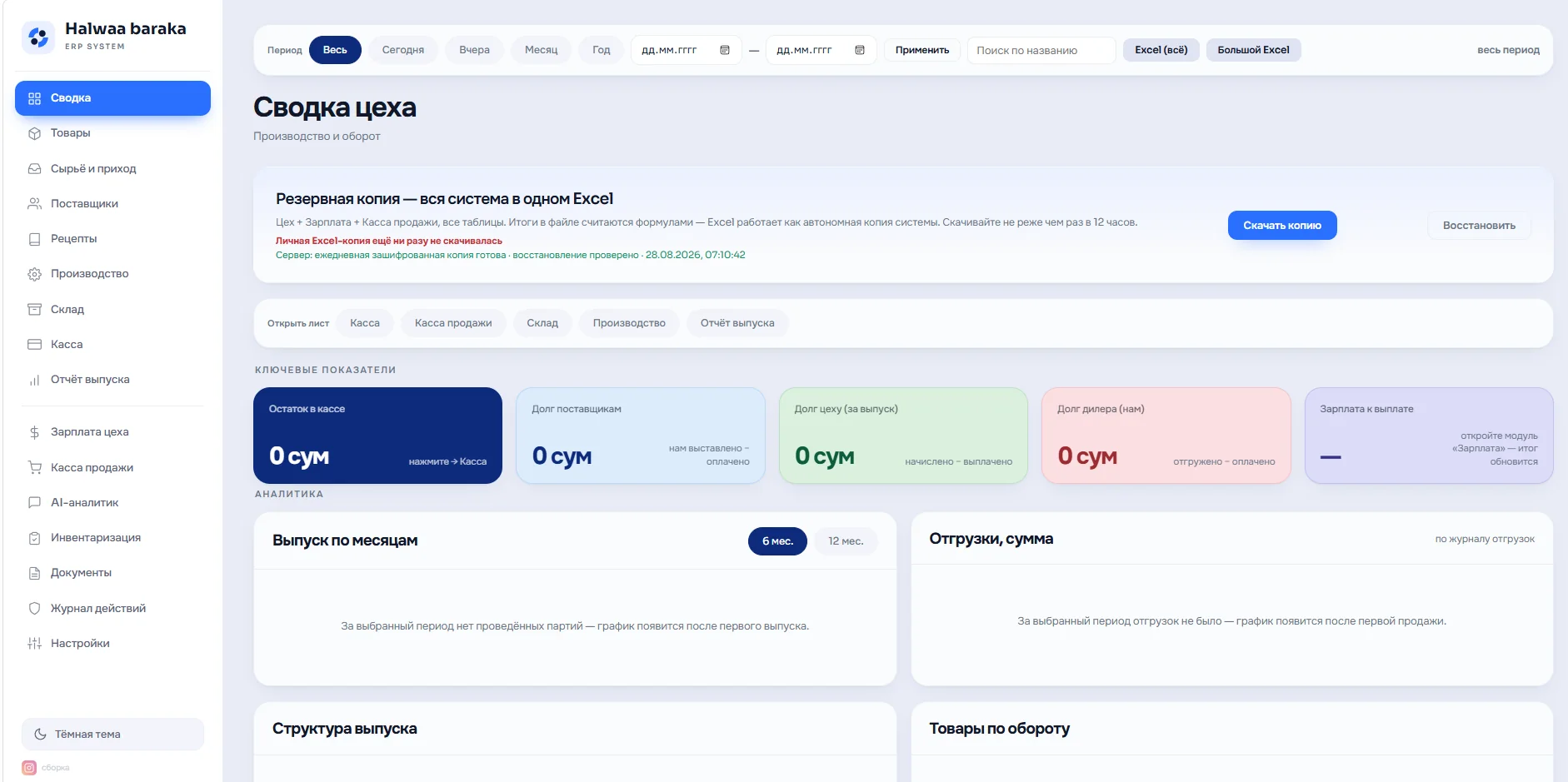Screen dimensions: 1568x782
Task: Toggle Тёмная тема mode
Action: point(112,734)
